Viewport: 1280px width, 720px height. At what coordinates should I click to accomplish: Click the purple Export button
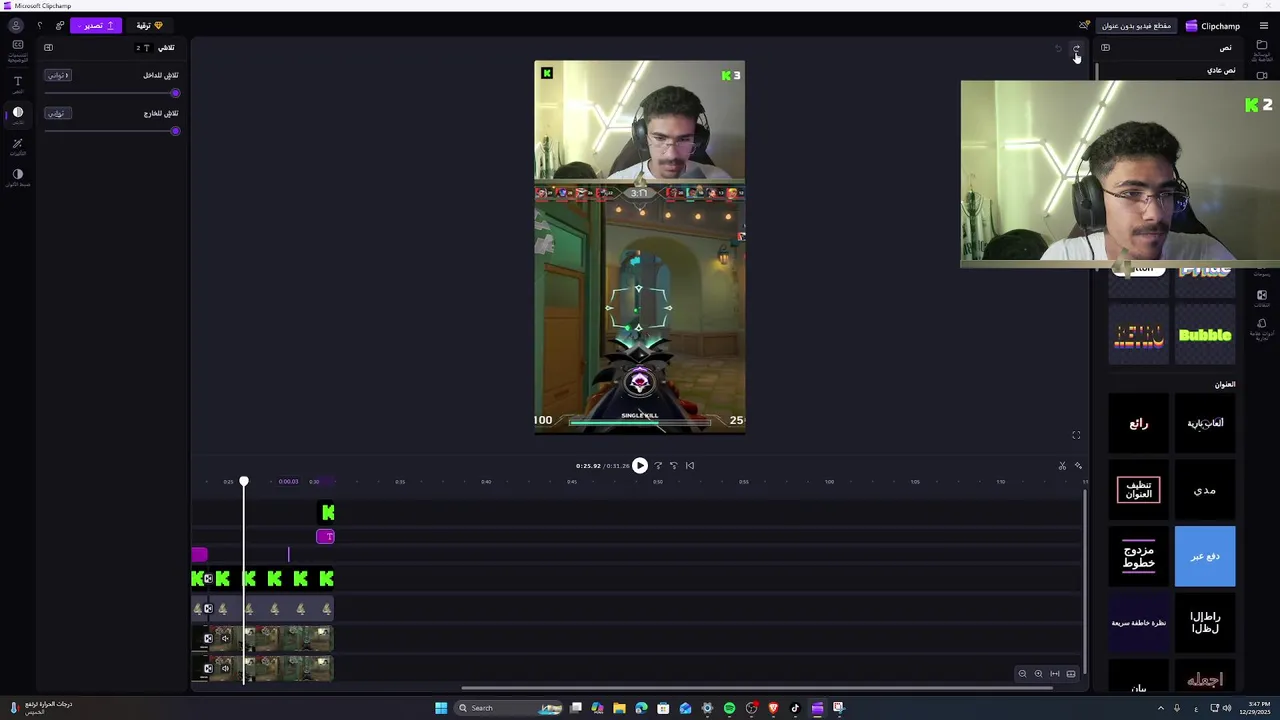tap(96, 25)
